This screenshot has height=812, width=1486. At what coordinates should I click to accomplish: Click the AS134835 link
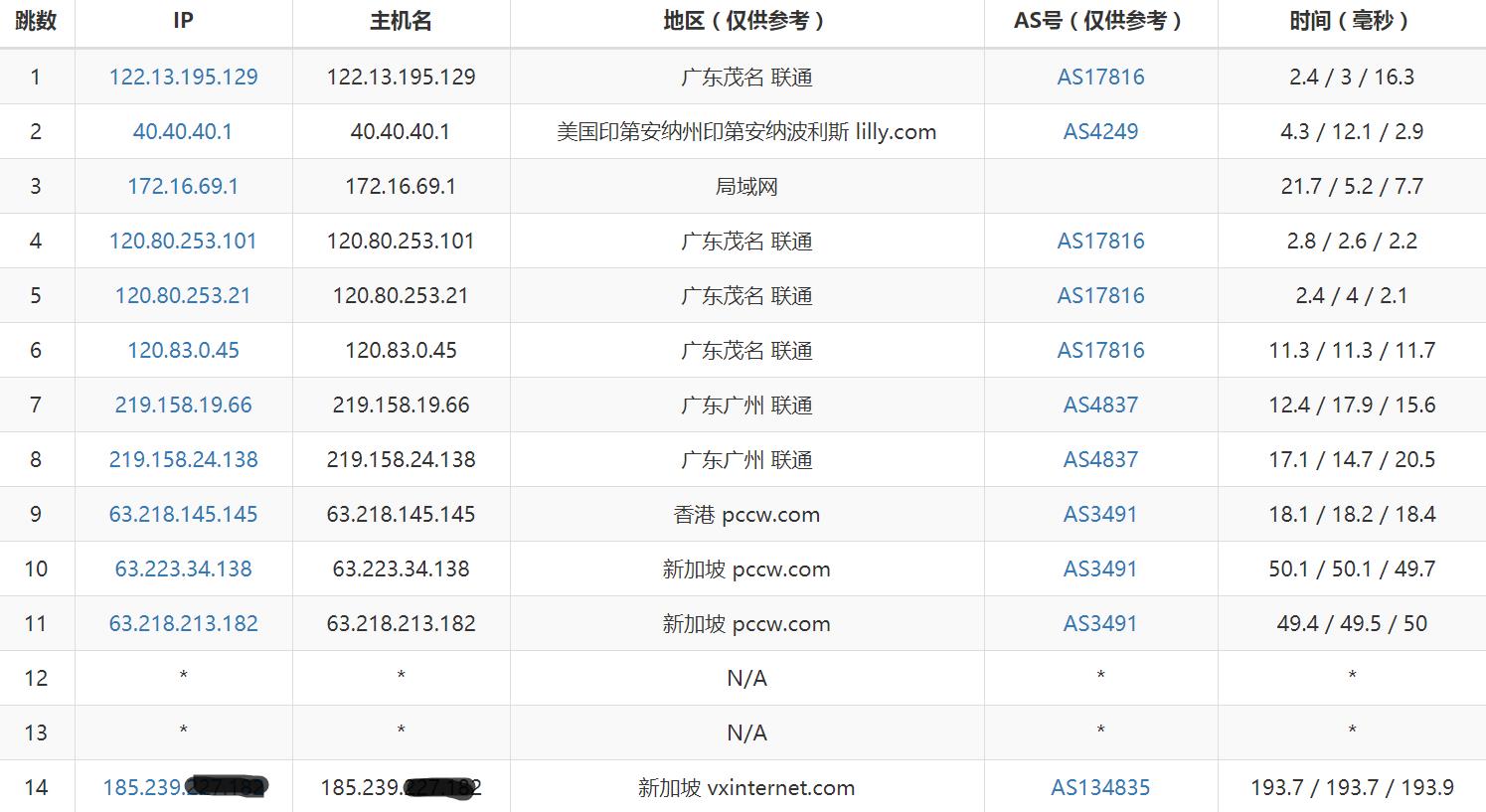click(x=1100, y=788)
